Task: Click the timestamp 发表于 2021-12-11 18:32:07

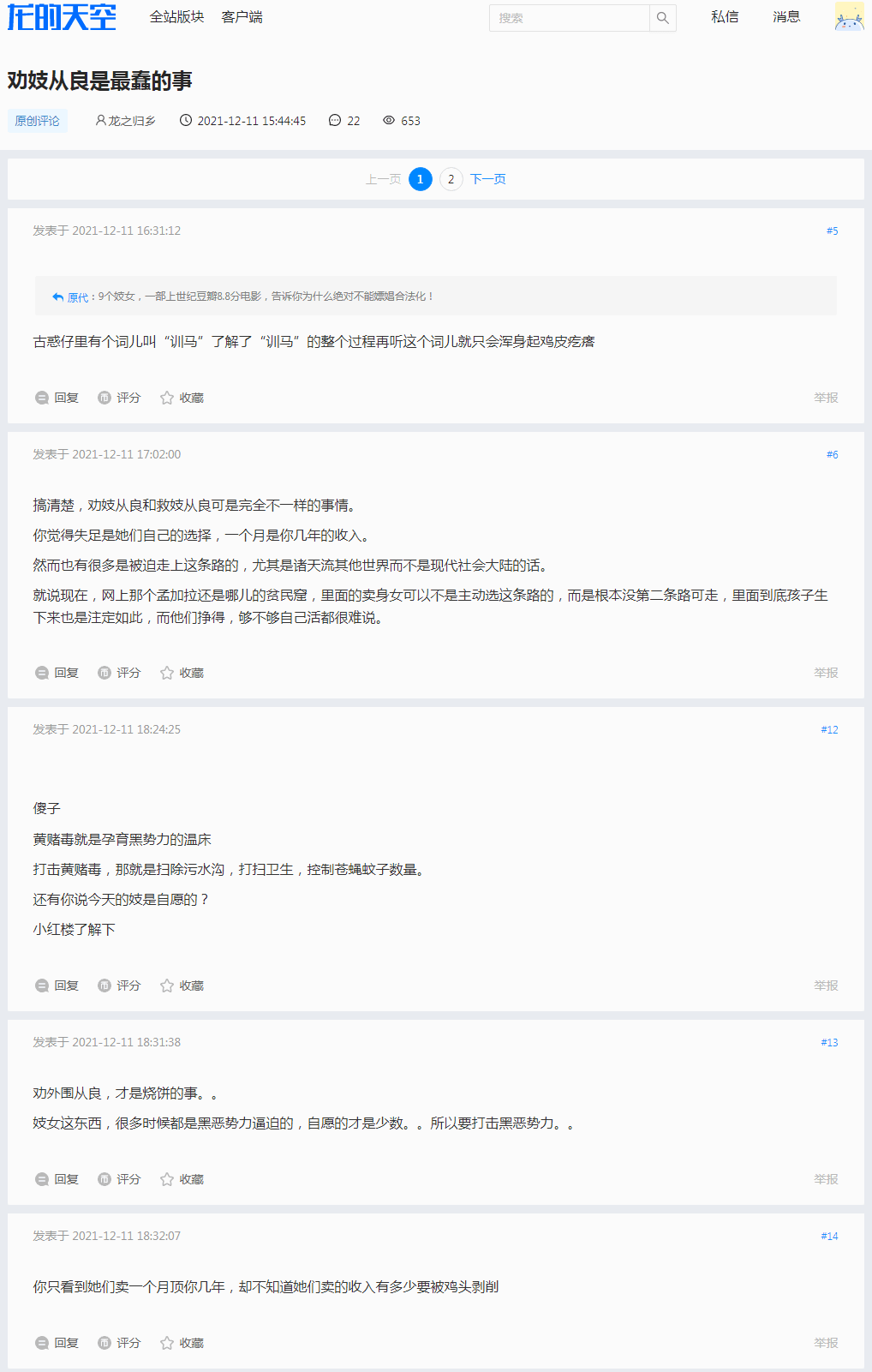Action: 107,1236
